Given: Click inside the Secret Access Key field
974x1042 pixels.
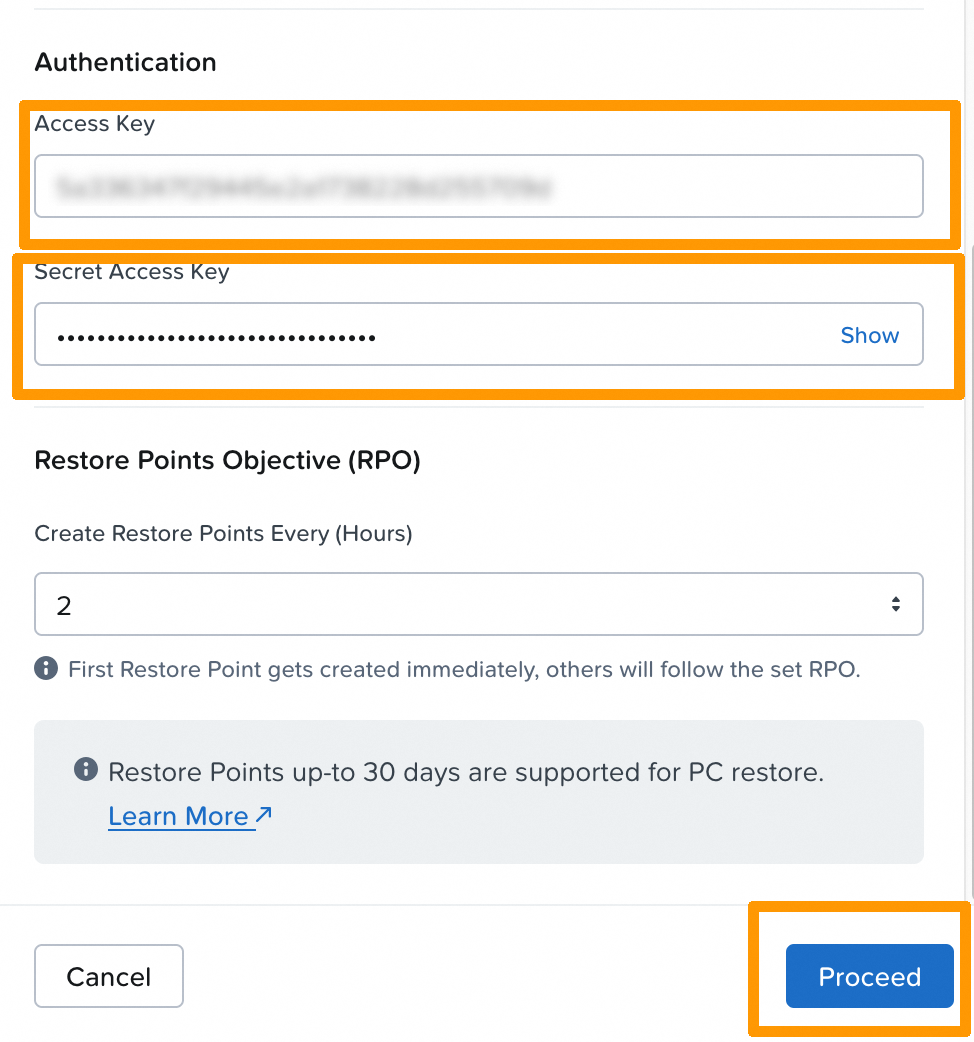Looking at the screenshot, I should (400, 335).
